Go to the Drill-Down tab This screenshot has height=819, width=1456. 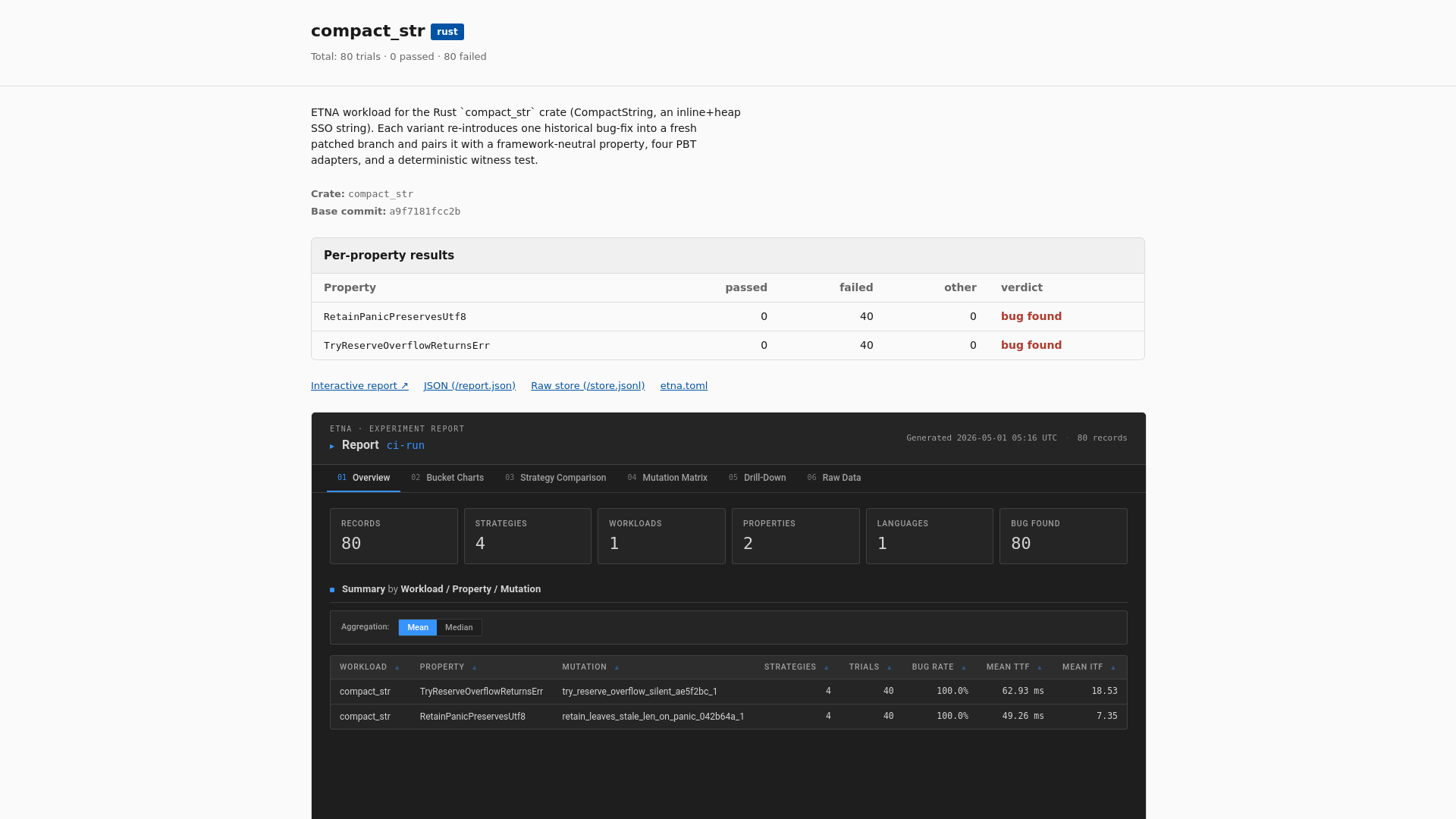click(x=757, y=478)
